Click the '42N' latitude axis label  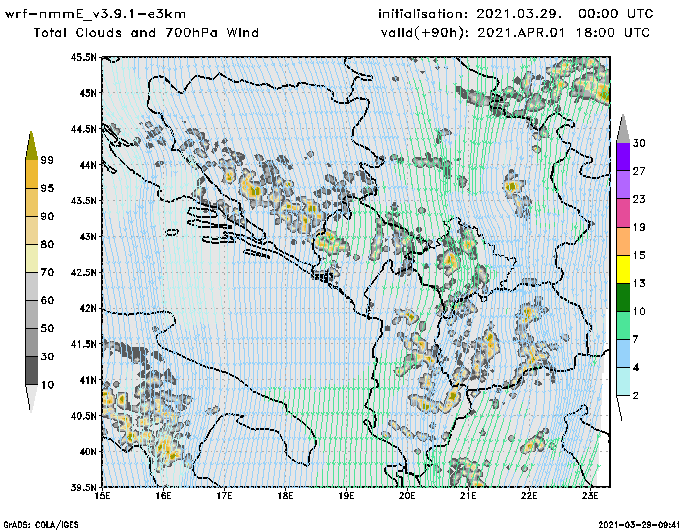click(88, 308)
